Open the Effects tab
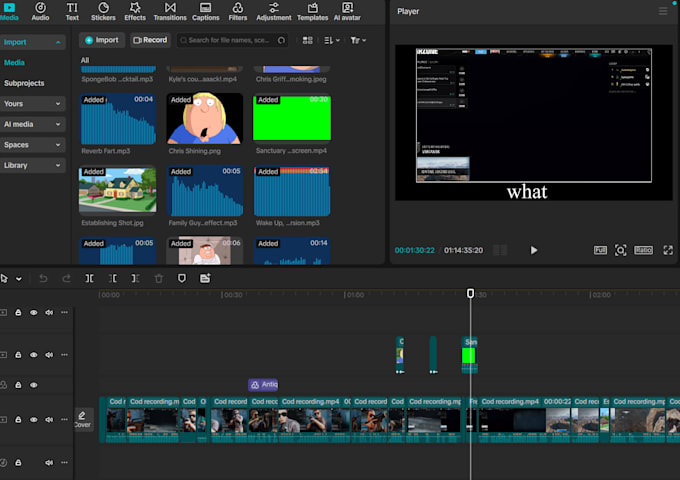Screen dimensions: 680x480 point(135,12)
